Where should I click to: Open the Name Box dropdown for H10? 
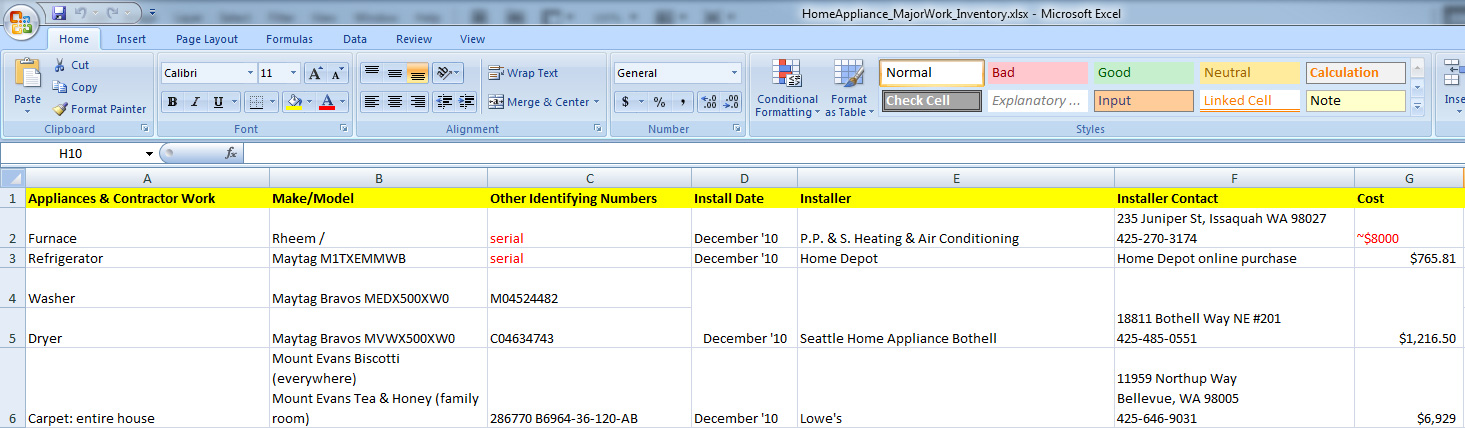pos(149,153)
